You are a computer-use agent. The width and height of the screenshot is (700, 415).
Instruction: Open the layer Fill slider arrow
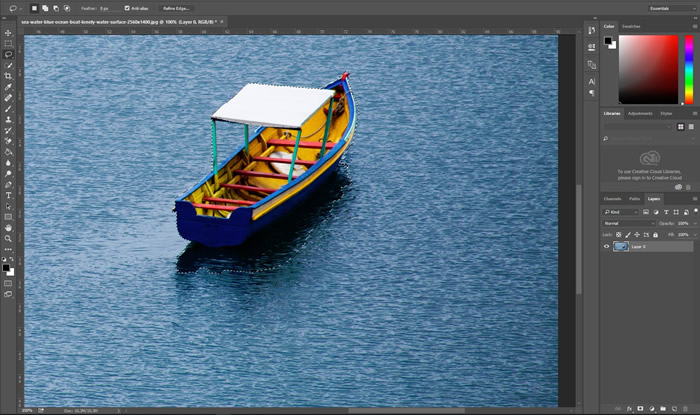point(694,234)
